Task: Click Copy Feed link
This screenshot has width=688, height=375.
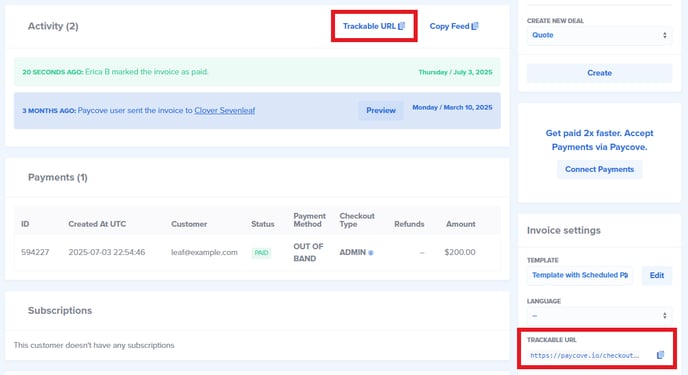Action: (454, 26)
